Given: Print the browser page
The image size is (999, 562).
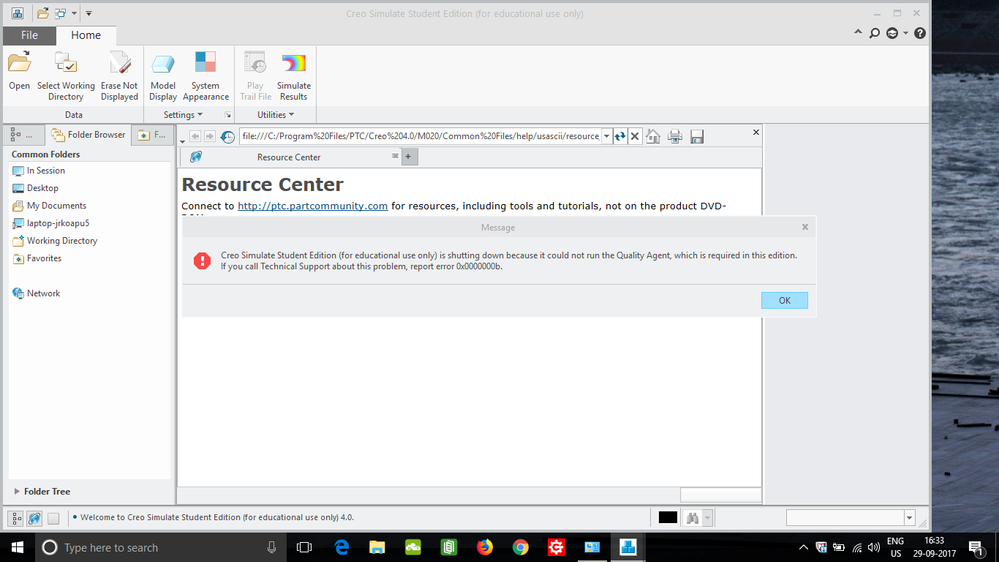Looking at the screenshot, I should click(675, 136).
